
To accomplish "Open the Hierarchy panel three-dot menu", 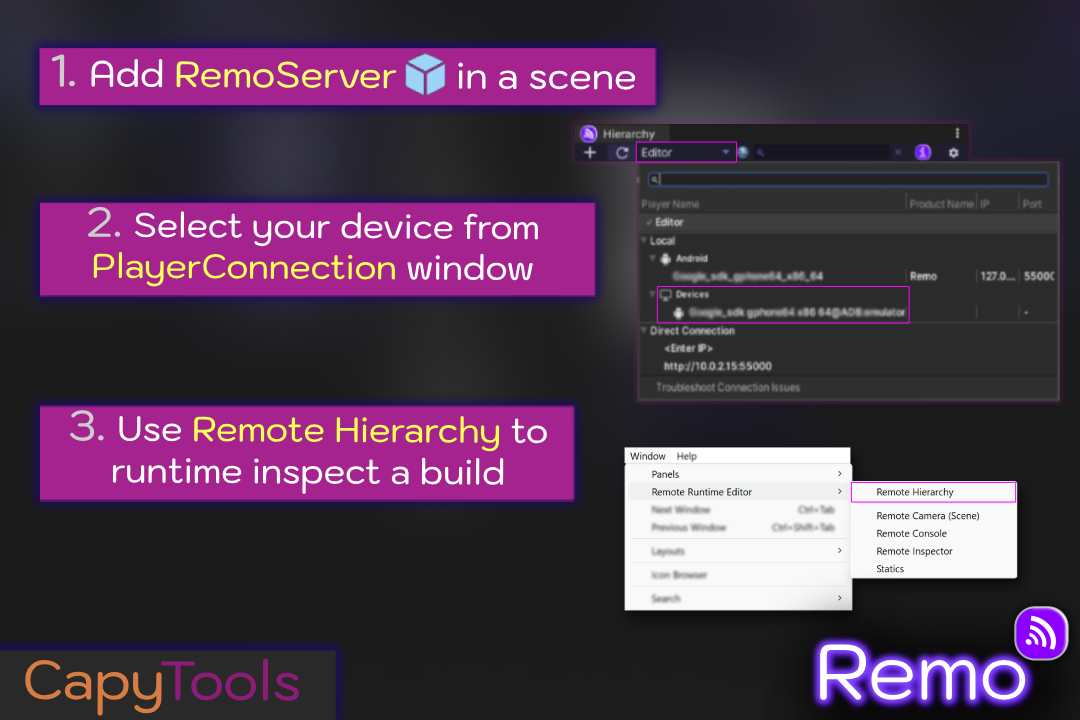I will point(957,133).
